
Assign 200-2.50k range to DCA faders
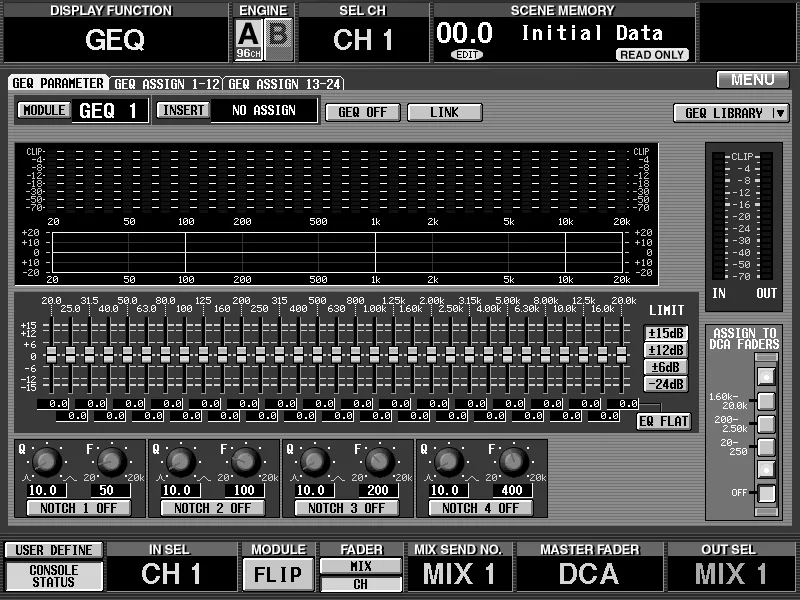(766, 424)
